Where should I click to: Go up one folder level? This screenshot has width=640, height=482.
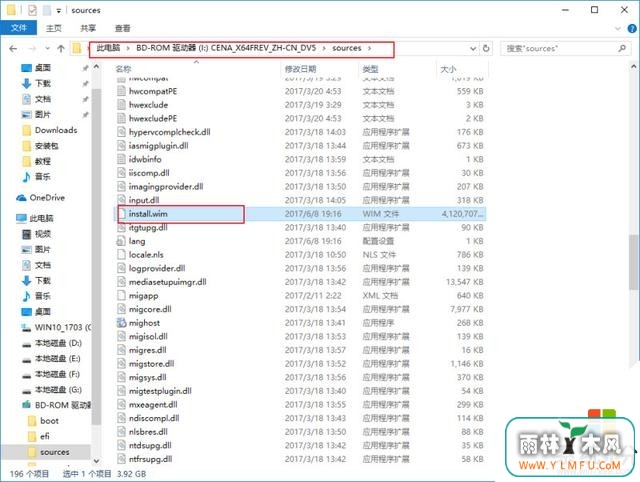61,49
